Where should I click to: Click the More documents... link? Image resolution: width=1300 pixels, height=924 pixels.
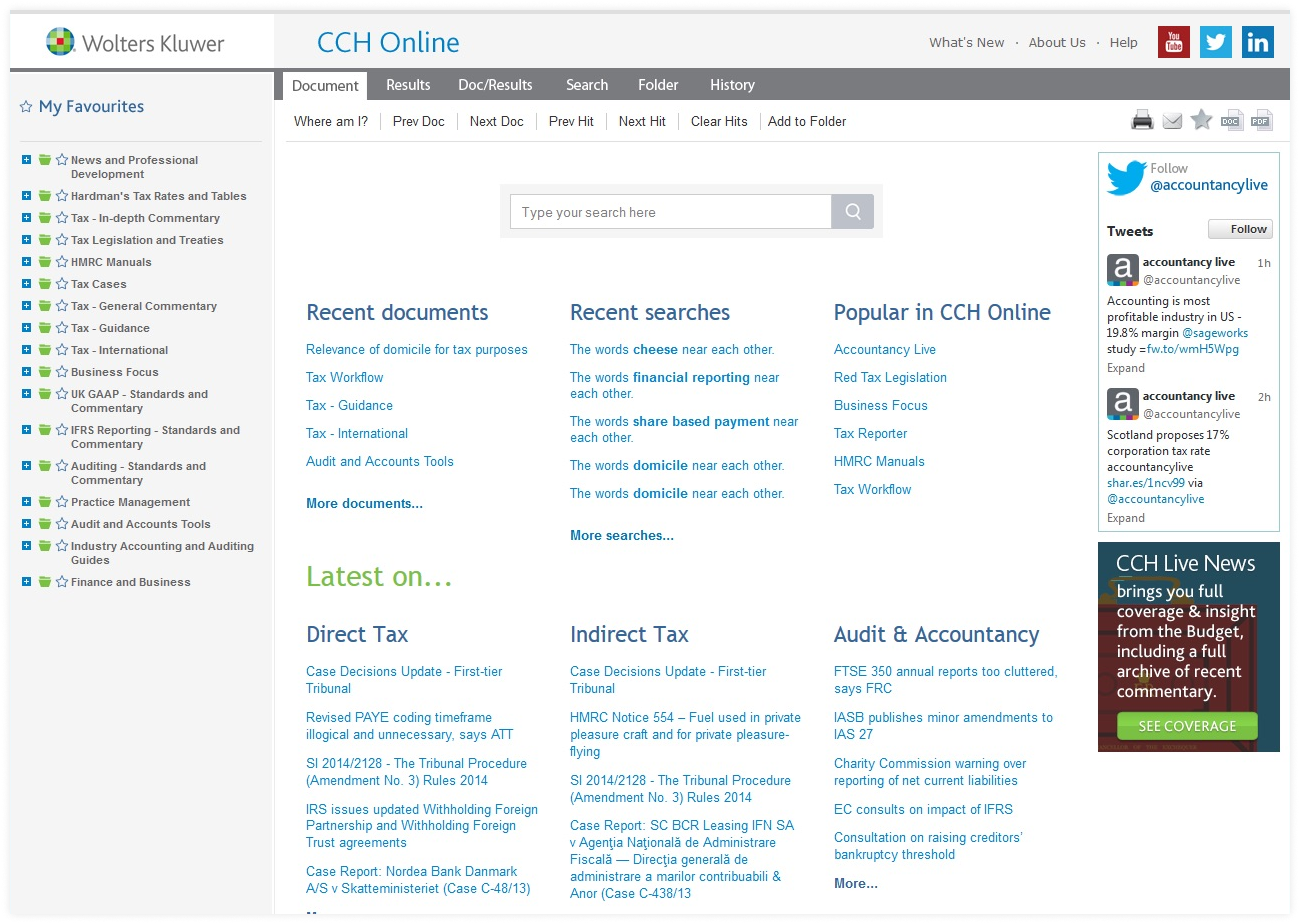364,504
